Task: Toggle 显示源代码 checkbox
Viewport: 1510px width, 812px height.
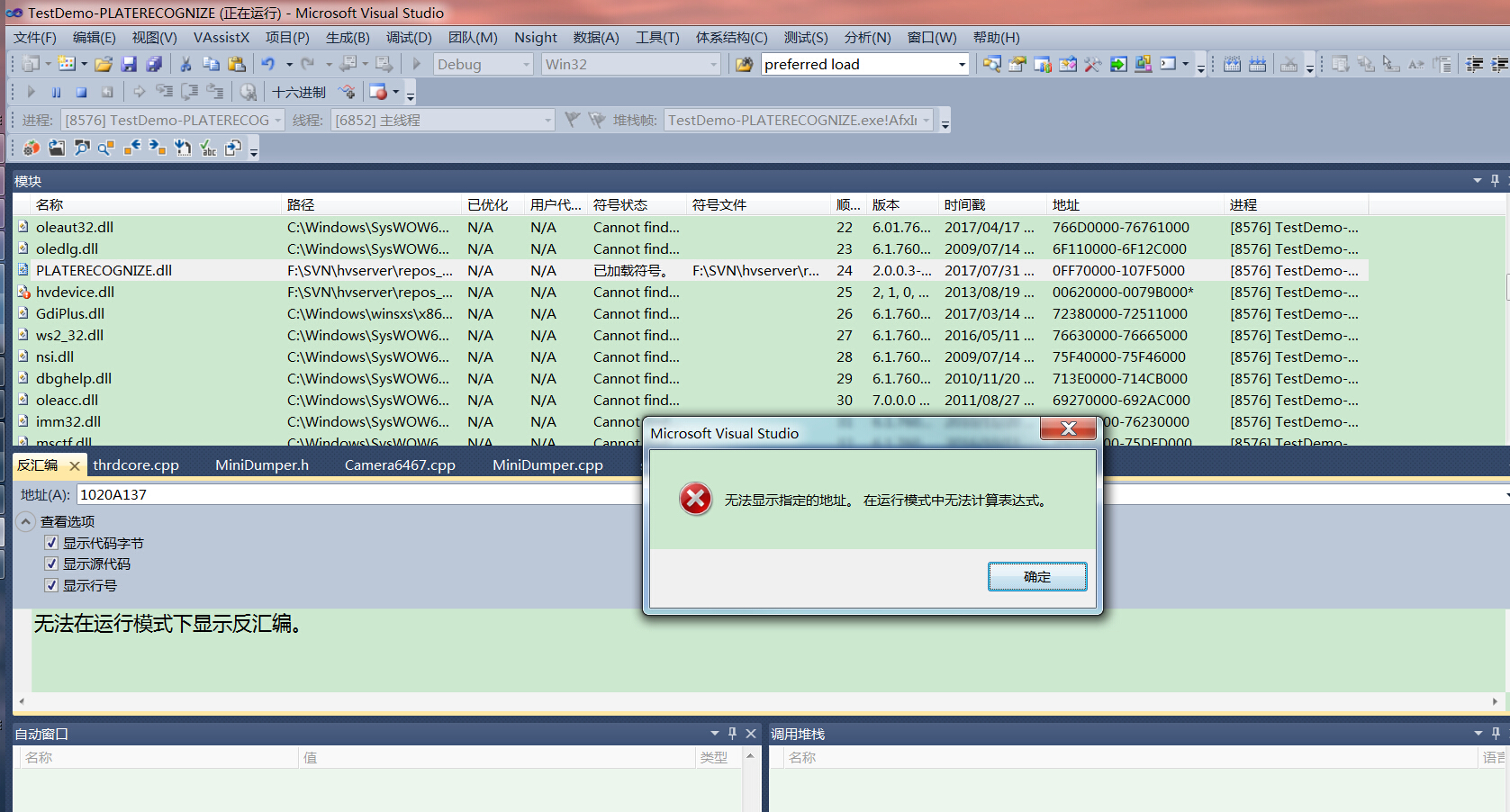Action: click(51, 564)
